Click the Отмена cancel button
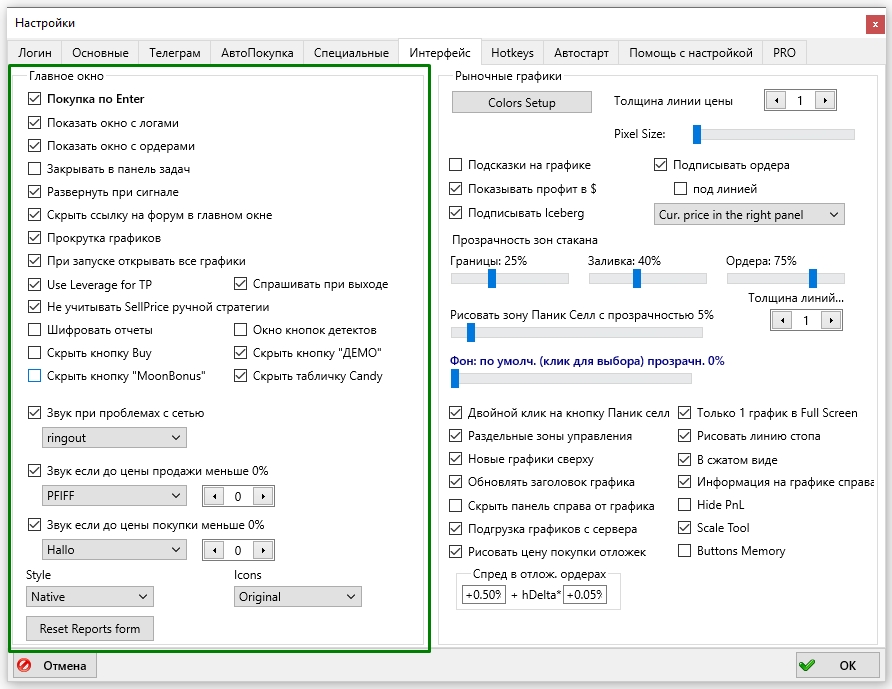The width and height of the screenshot is (892, 689). pyautogui.click(x=55, y=665)
